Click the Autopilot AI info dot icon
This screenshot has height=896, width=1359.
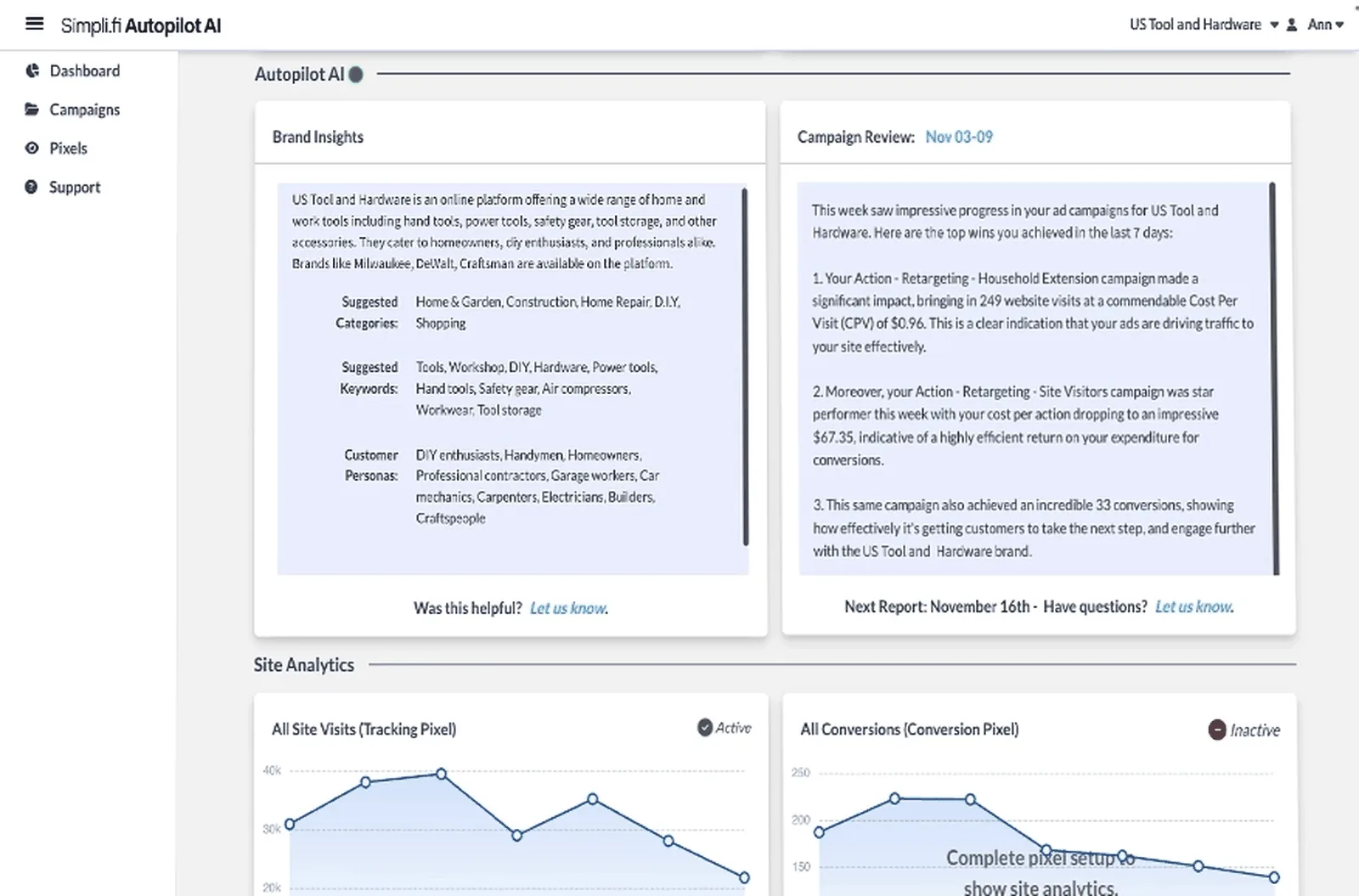356,75
